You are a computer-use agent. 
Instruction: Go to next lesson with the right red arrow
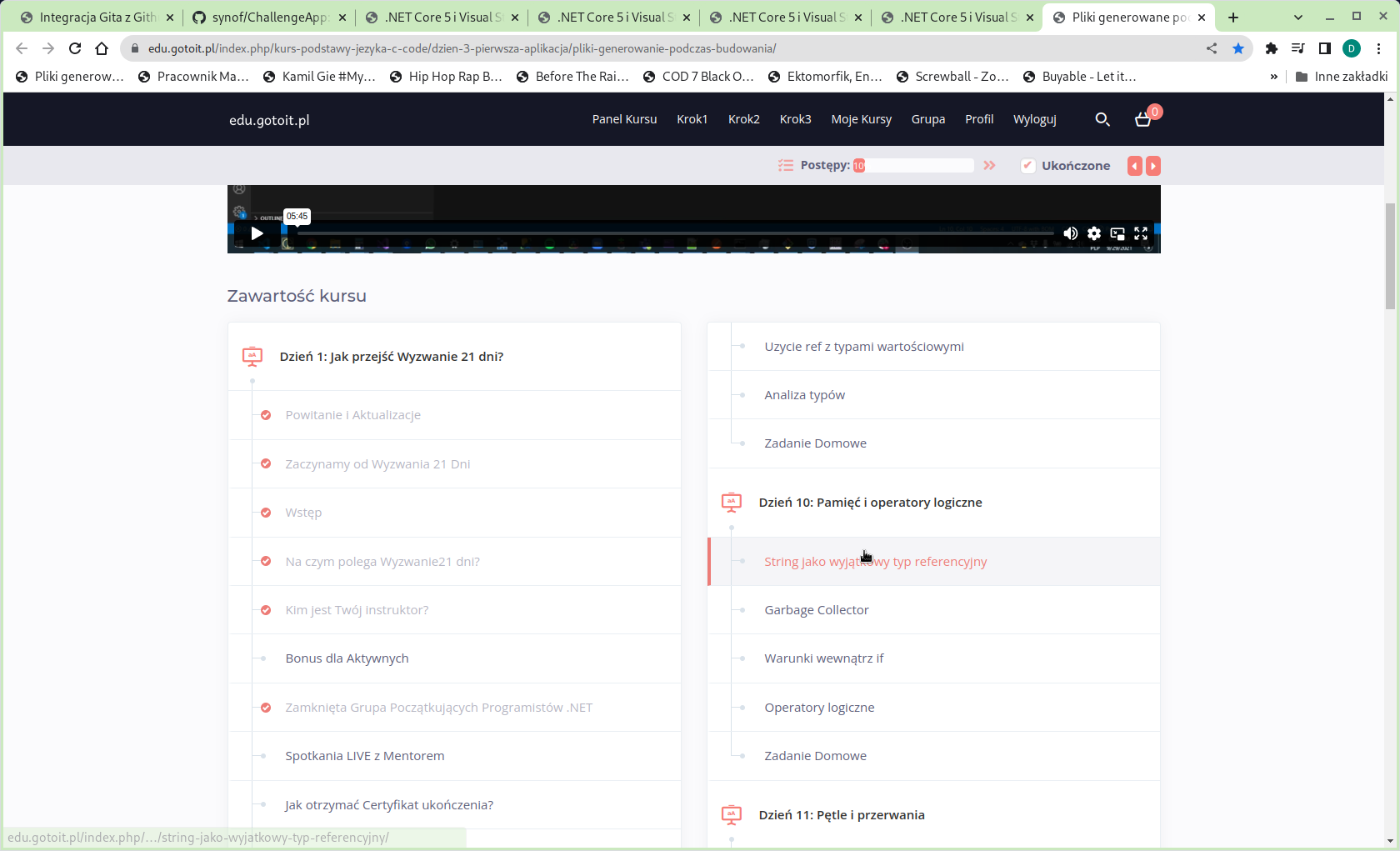point(1153,166)
